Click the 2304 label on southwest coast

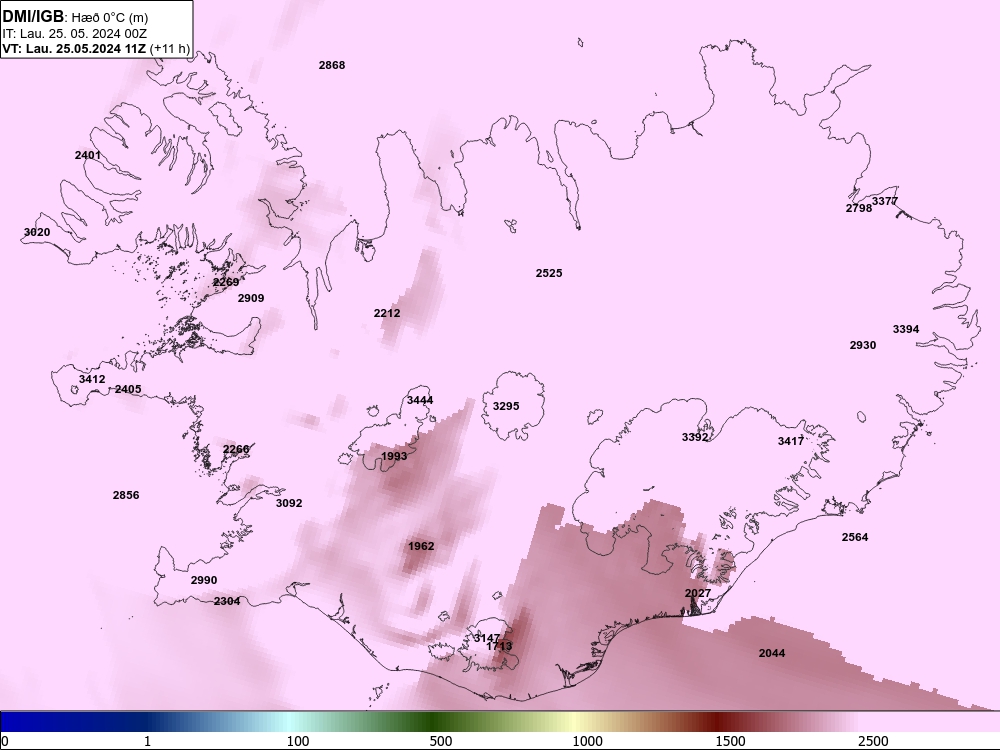(x=226, y=601)
